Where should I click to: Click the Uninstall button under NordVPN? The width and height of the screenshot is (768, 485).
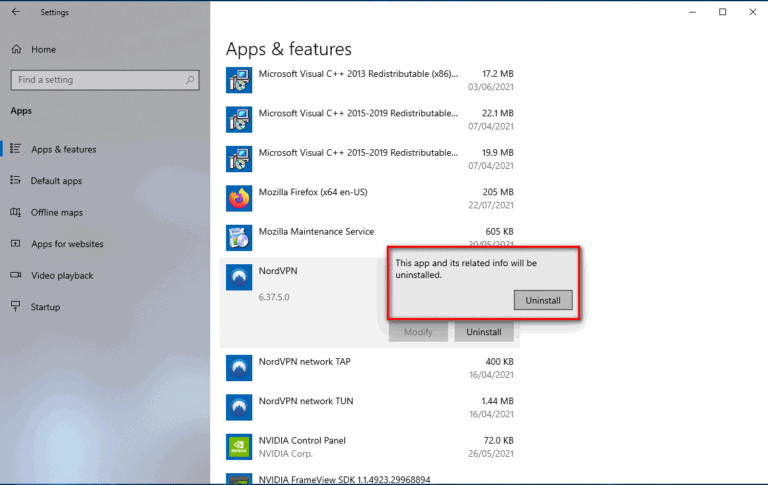click(x=483, y=331)
